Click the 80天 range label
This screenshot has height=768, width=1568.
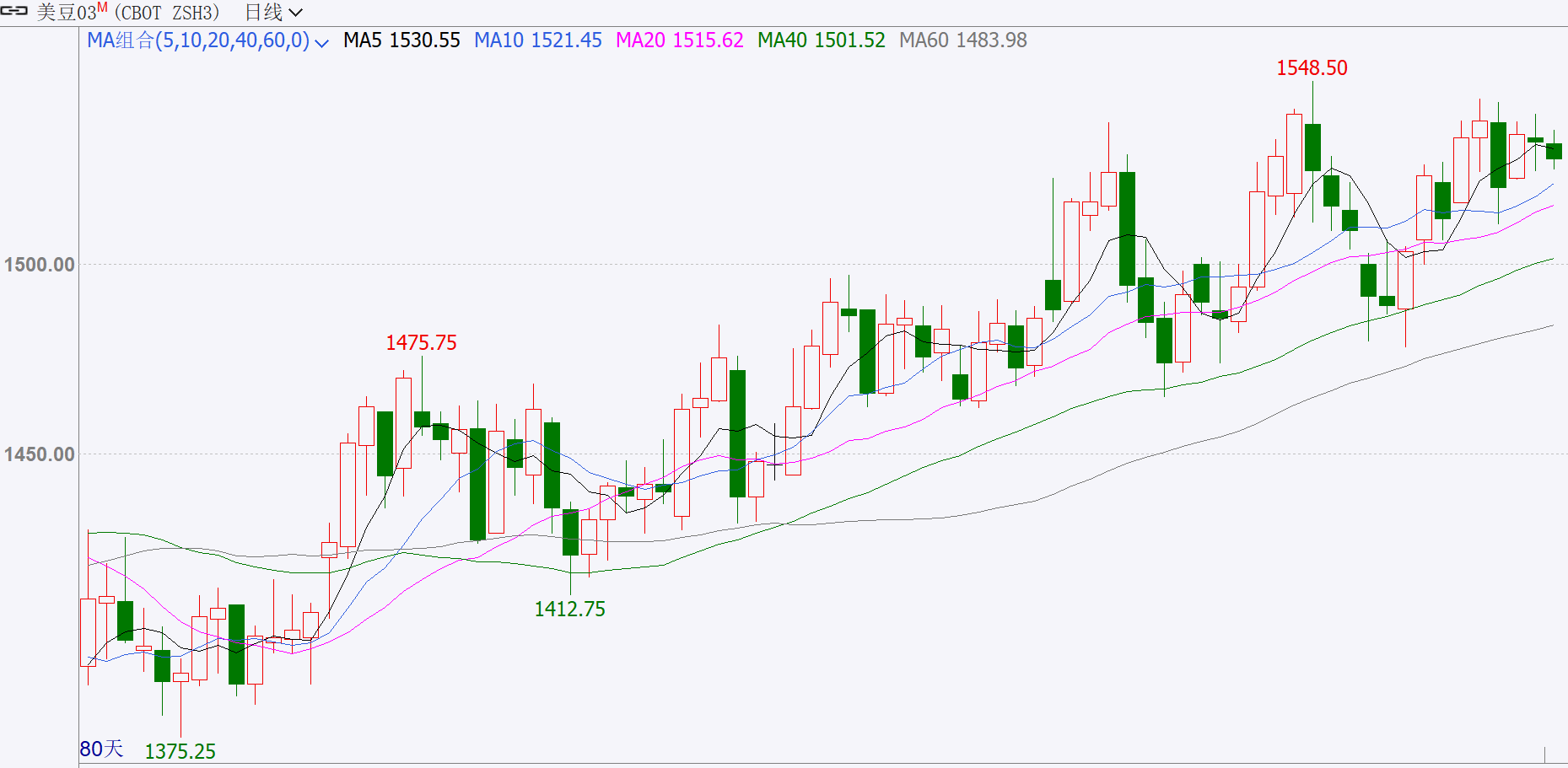pos(101,749)
